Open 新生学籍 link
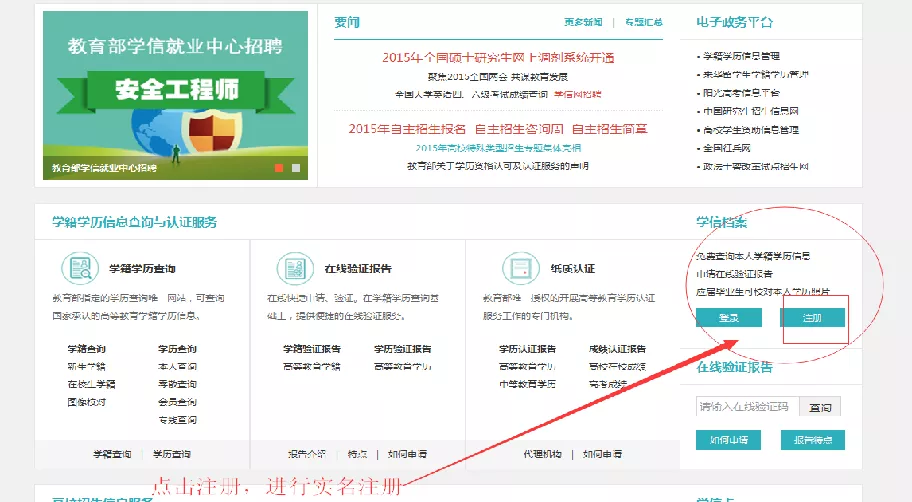This screenshot has height=502, width=912. [87, 366]
